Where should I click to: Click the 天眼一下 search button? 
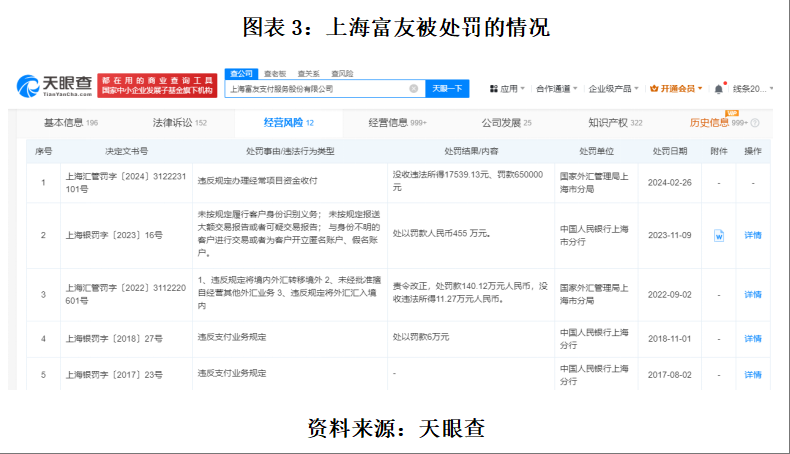pos(448,89)
